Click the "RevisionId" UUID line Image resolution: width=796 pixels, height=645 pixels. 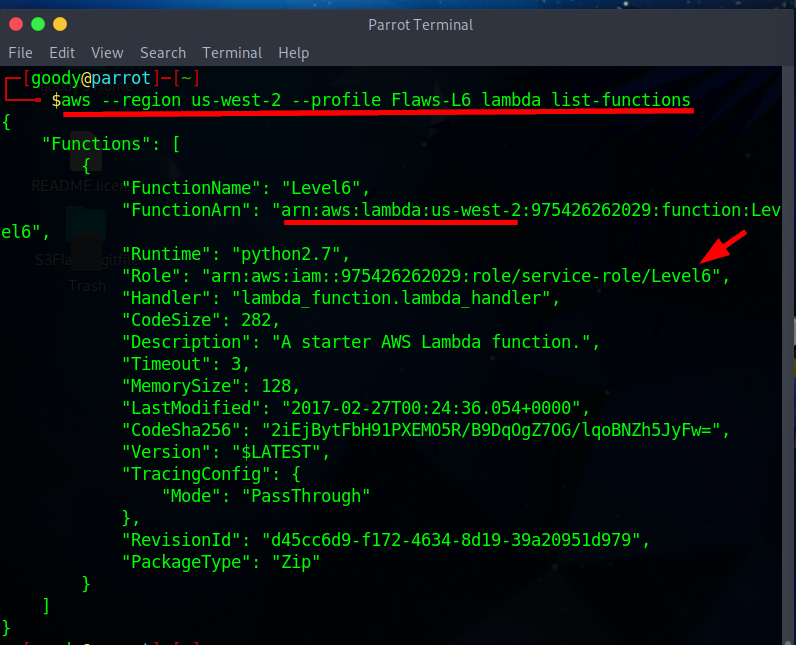(386, 540)
